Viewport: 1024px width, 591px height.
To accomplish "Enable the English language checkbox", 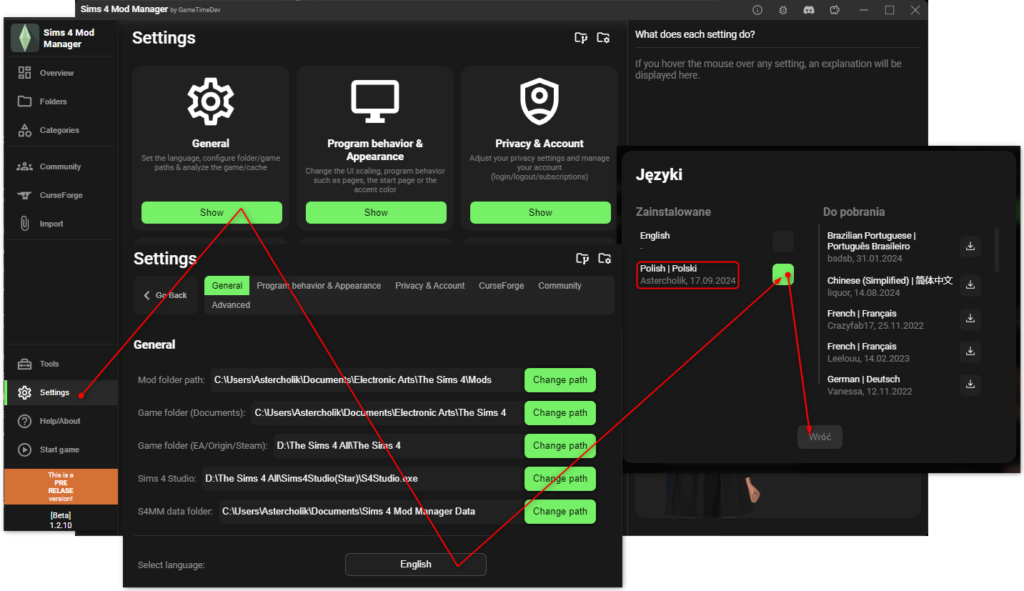I will point(783,241).
